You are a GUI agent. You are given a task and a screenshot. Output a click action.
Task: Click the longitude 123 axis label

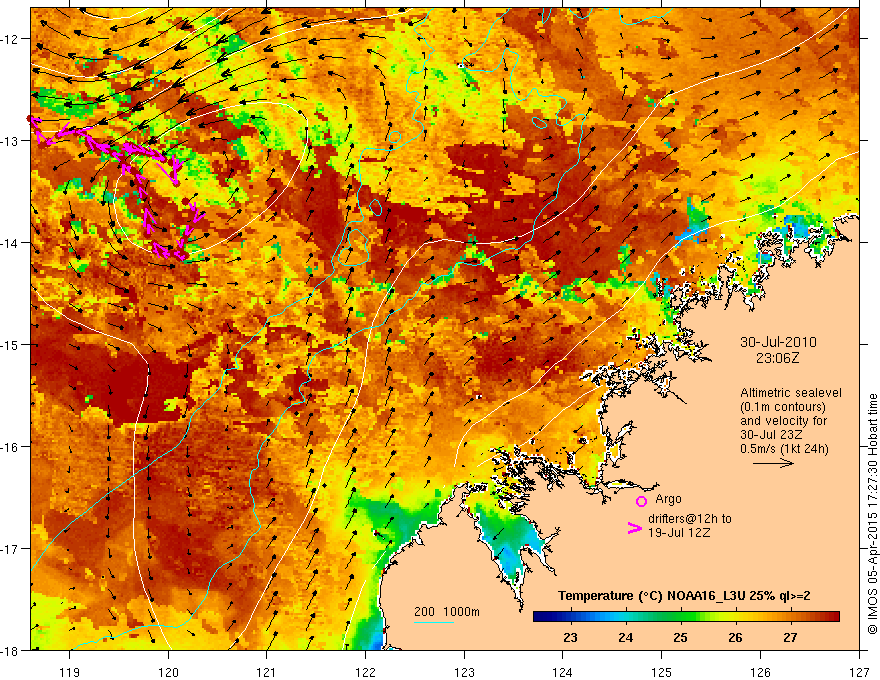click(464, 672)
